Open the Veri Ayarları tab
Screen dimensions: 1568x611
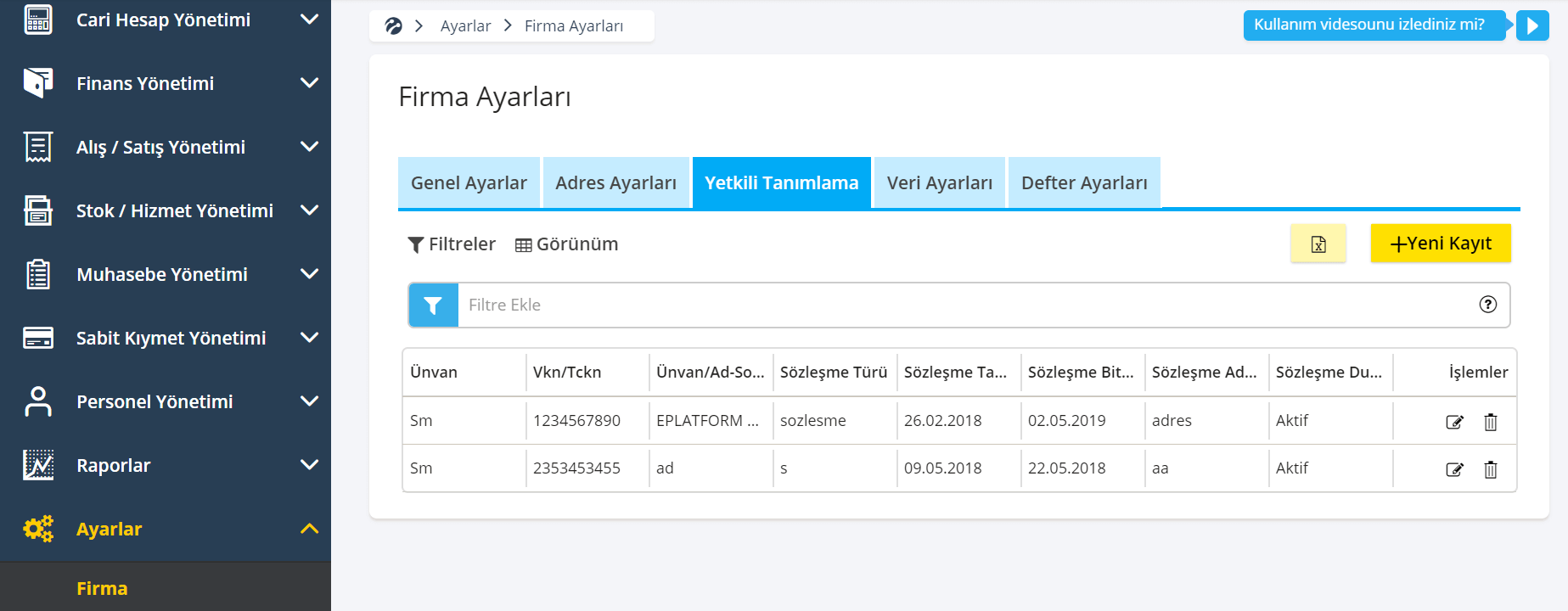coord(940,182)
